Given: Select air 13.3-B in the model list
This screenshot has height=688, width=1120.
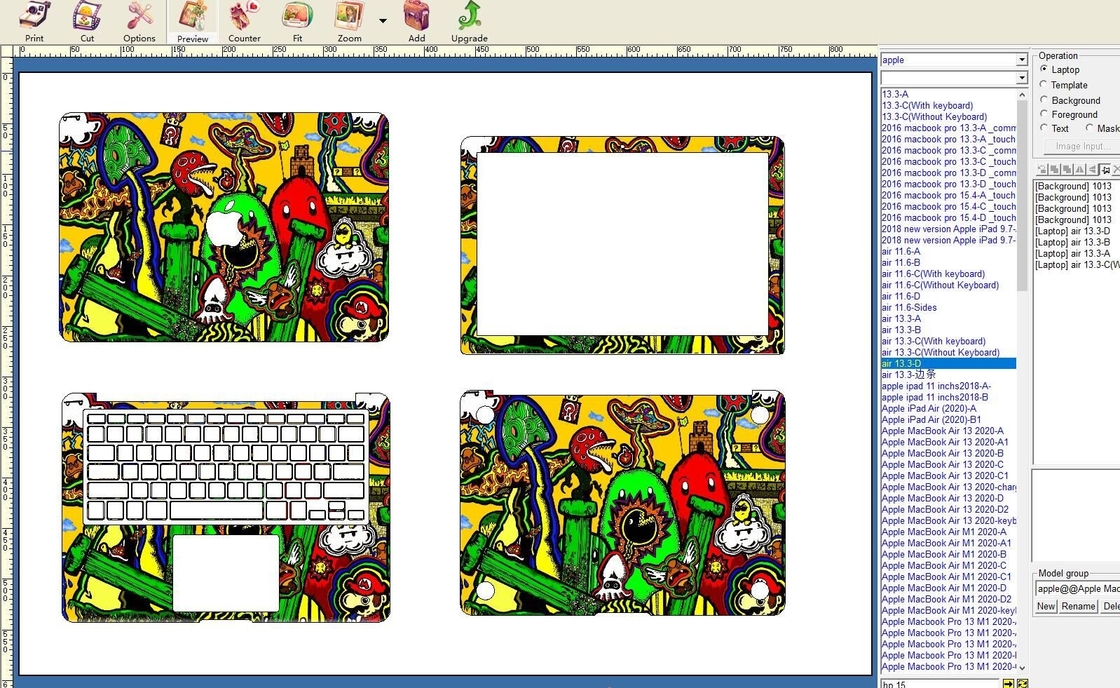Looking at the screenshot, I should point(901,330).
